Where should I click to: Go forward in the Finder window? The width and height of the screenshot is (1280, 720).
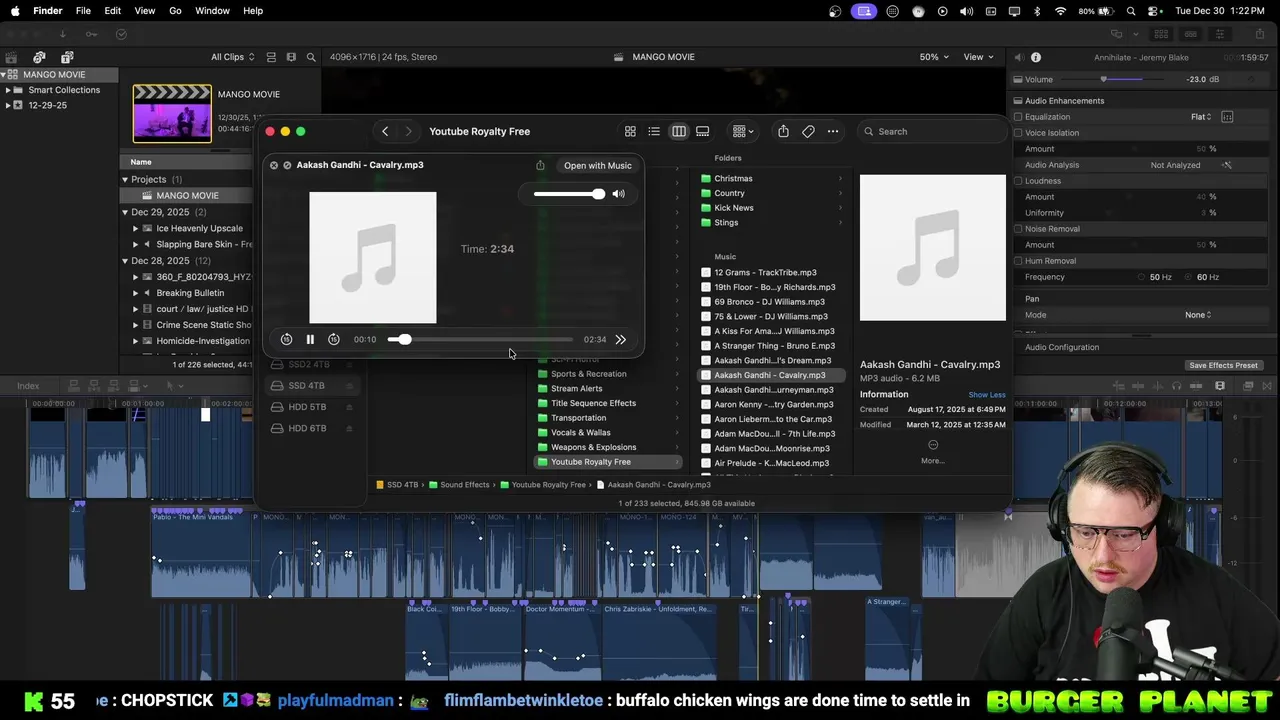[408, 131]
